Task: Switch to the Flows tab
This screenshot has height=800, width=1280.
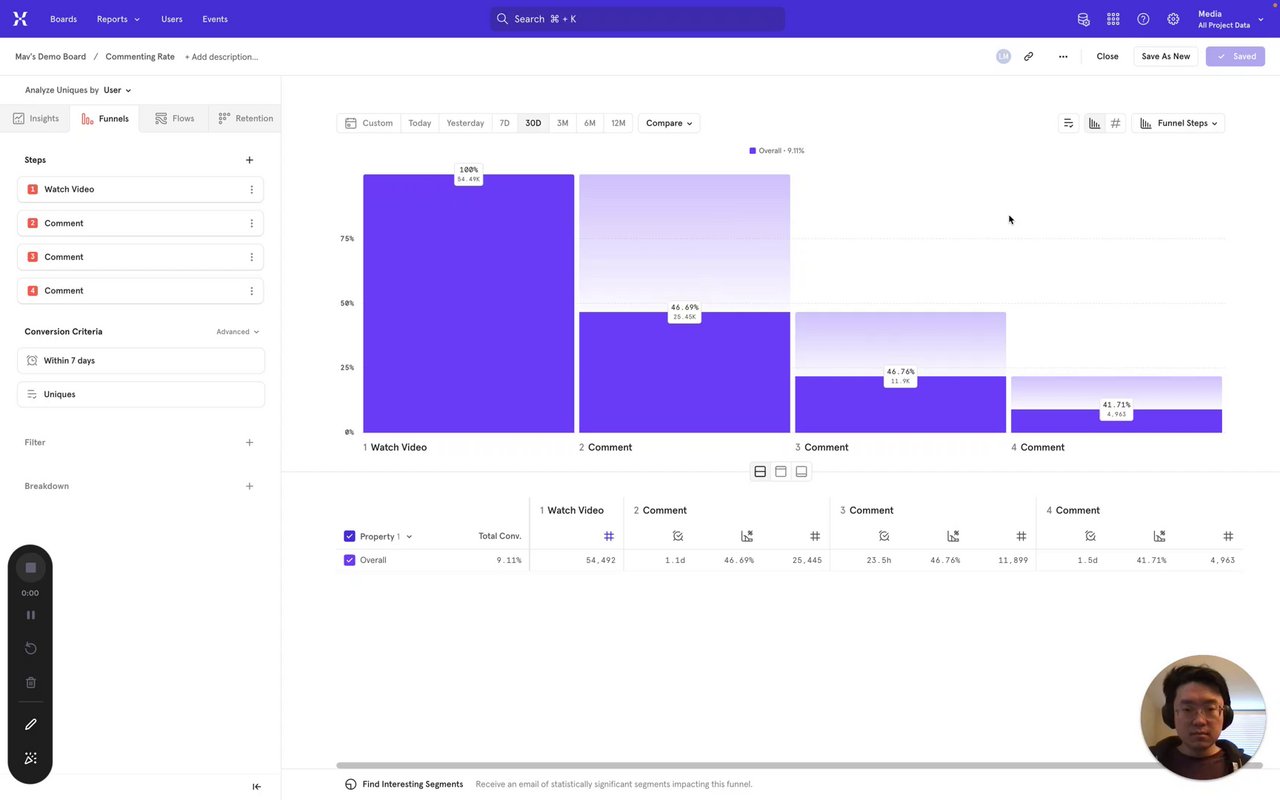Action: click(x=174, y=118)
